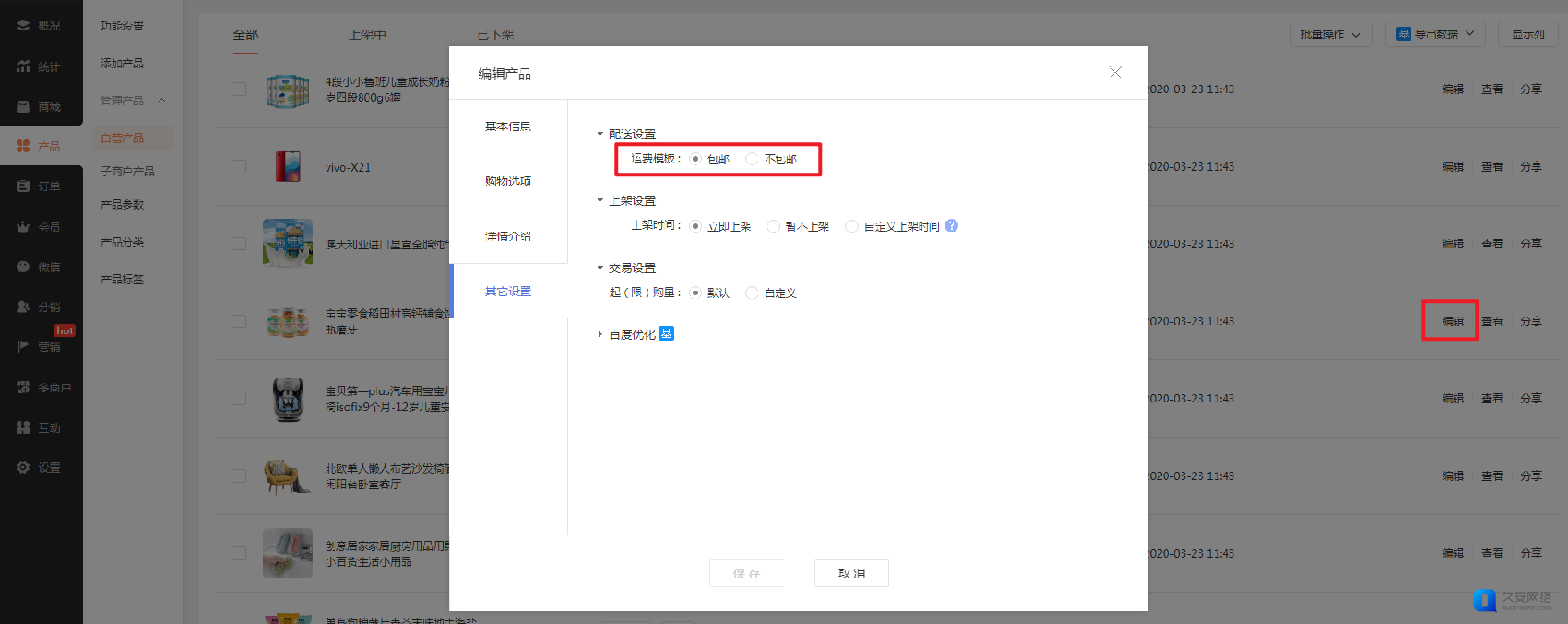Image resolution: width=1568 pixels, height=624 pixels.
Task: Open the 营销 marketing flag icon
Action: pos(23,347)
